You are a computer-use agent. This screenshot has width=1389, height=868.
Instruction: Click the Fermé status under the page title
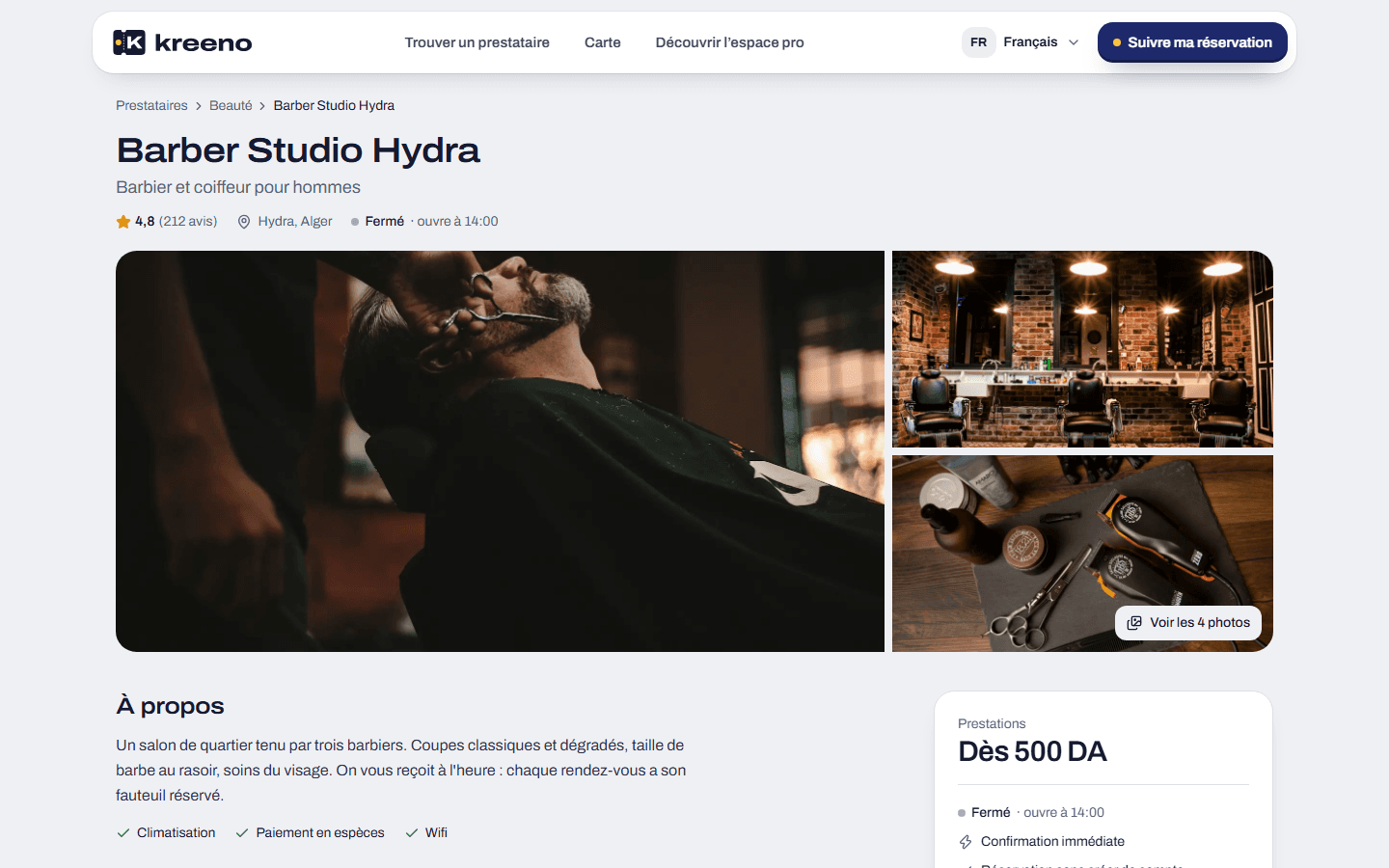coord(385,222)
